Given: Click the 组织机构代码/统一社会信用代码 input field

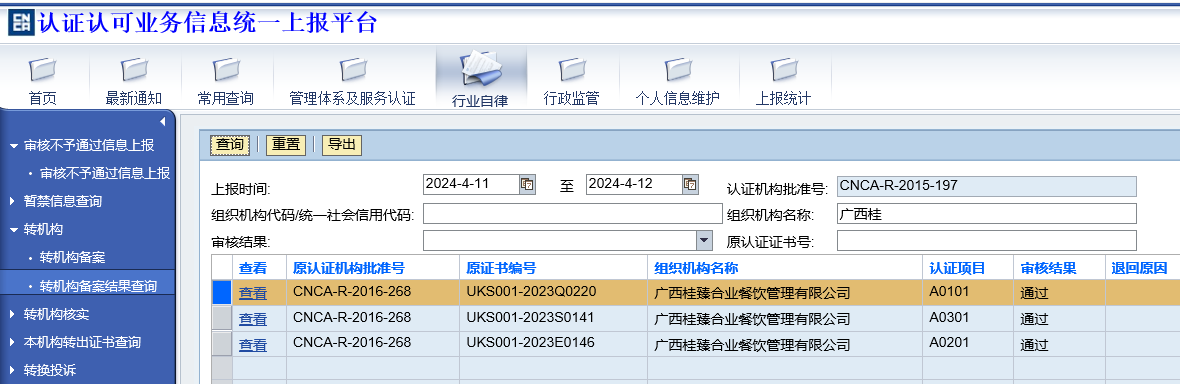Looking at the screenshot, I should (572, 214).
